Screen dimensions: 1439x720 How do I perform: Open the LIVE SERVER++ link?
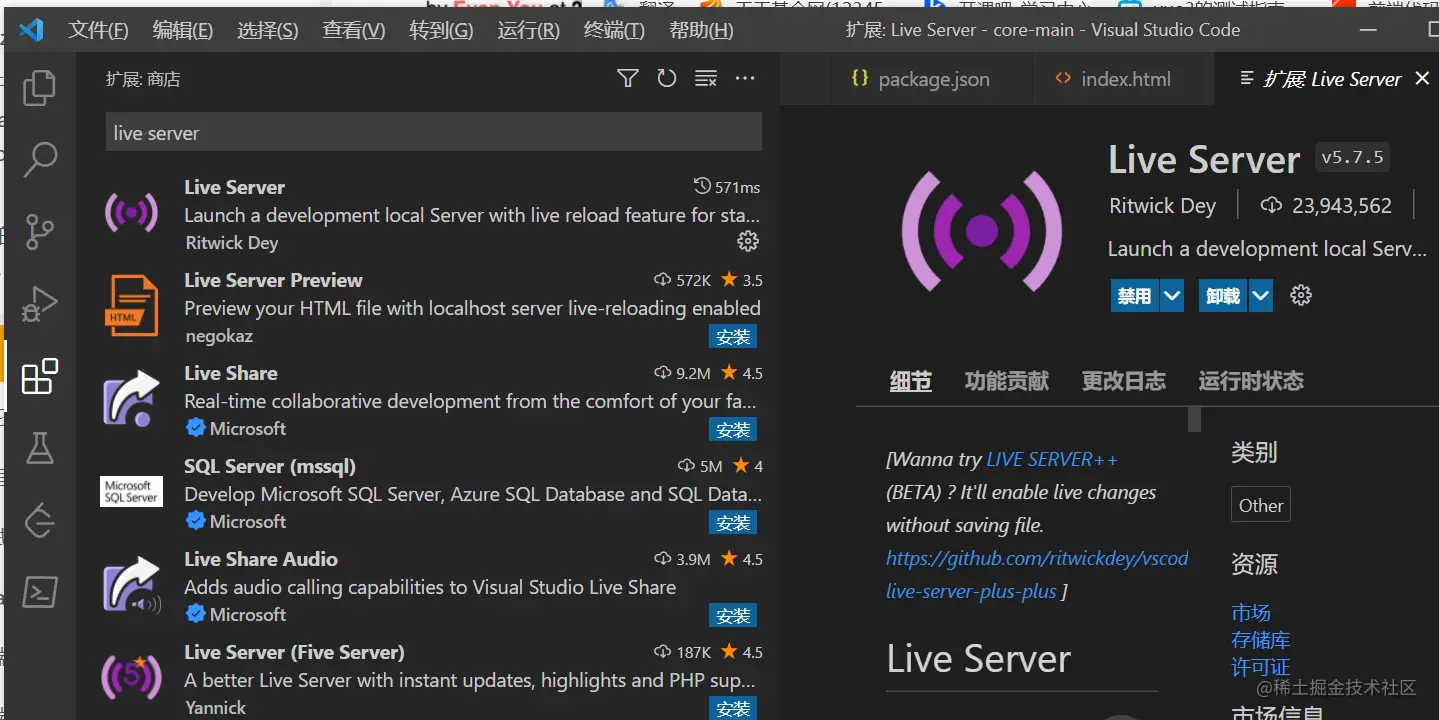pyautogui.click(x=1052, y=460)
